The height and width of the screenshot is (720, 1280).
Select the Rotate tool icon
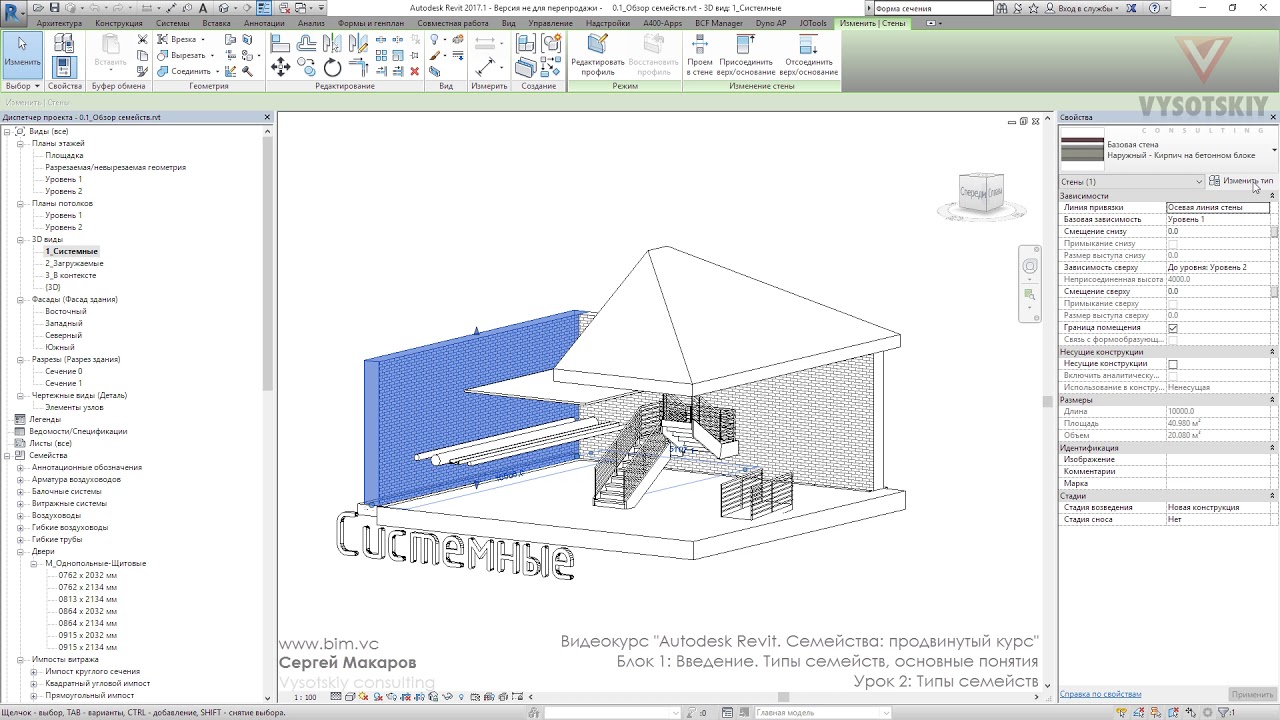pyautogui.click(x=333, y=67)
